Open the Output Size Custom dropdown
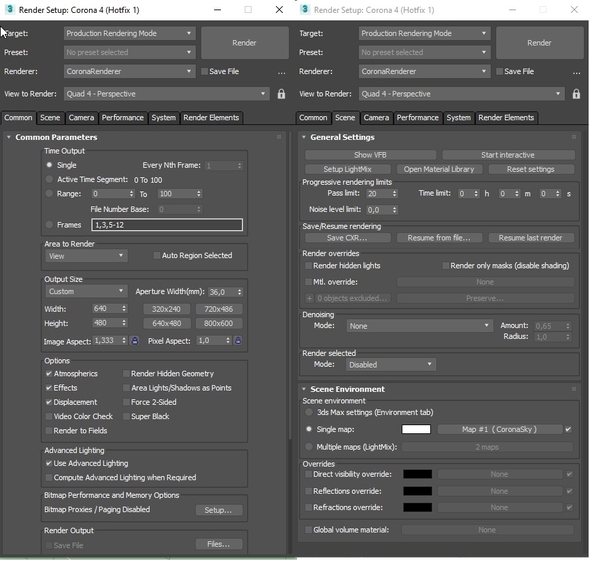Screen dimensions: 590x561 (86, 291)
